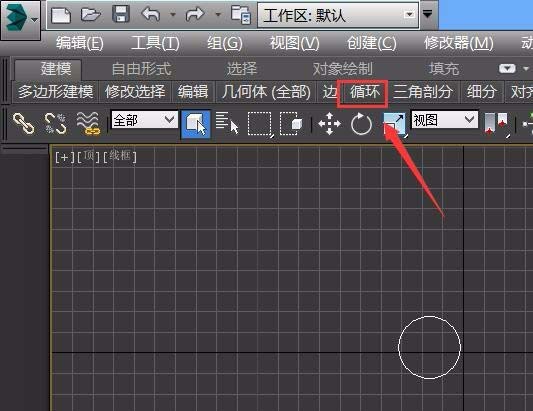Open the 全部 selection filter dropdown
Screen dimensions: 533x411
pos(144,120)
